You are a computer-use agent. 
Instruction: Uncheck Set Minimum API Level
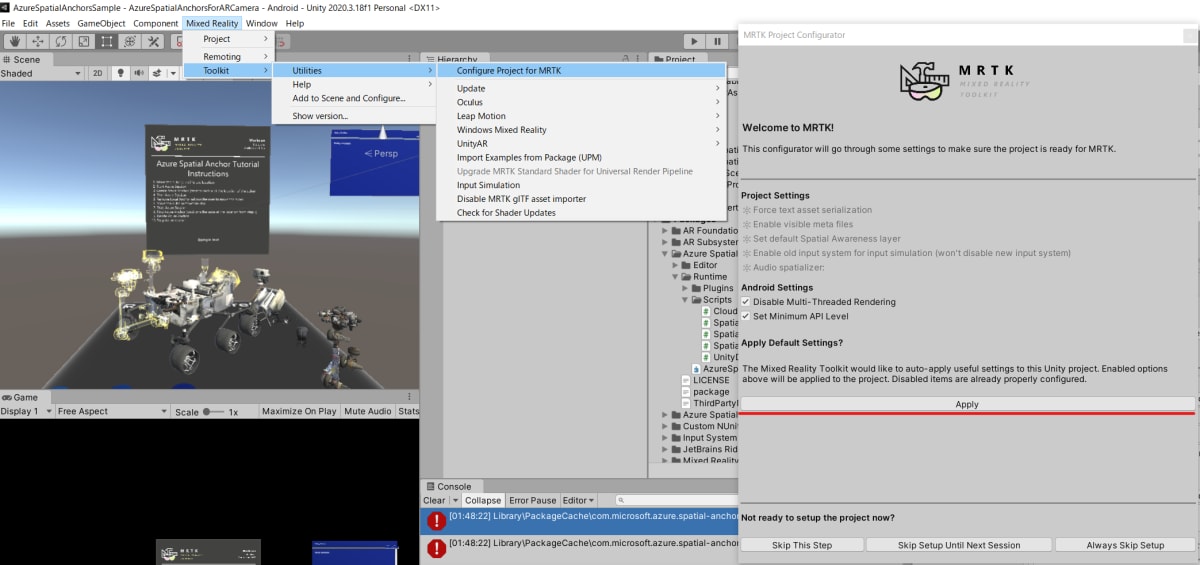746,316
